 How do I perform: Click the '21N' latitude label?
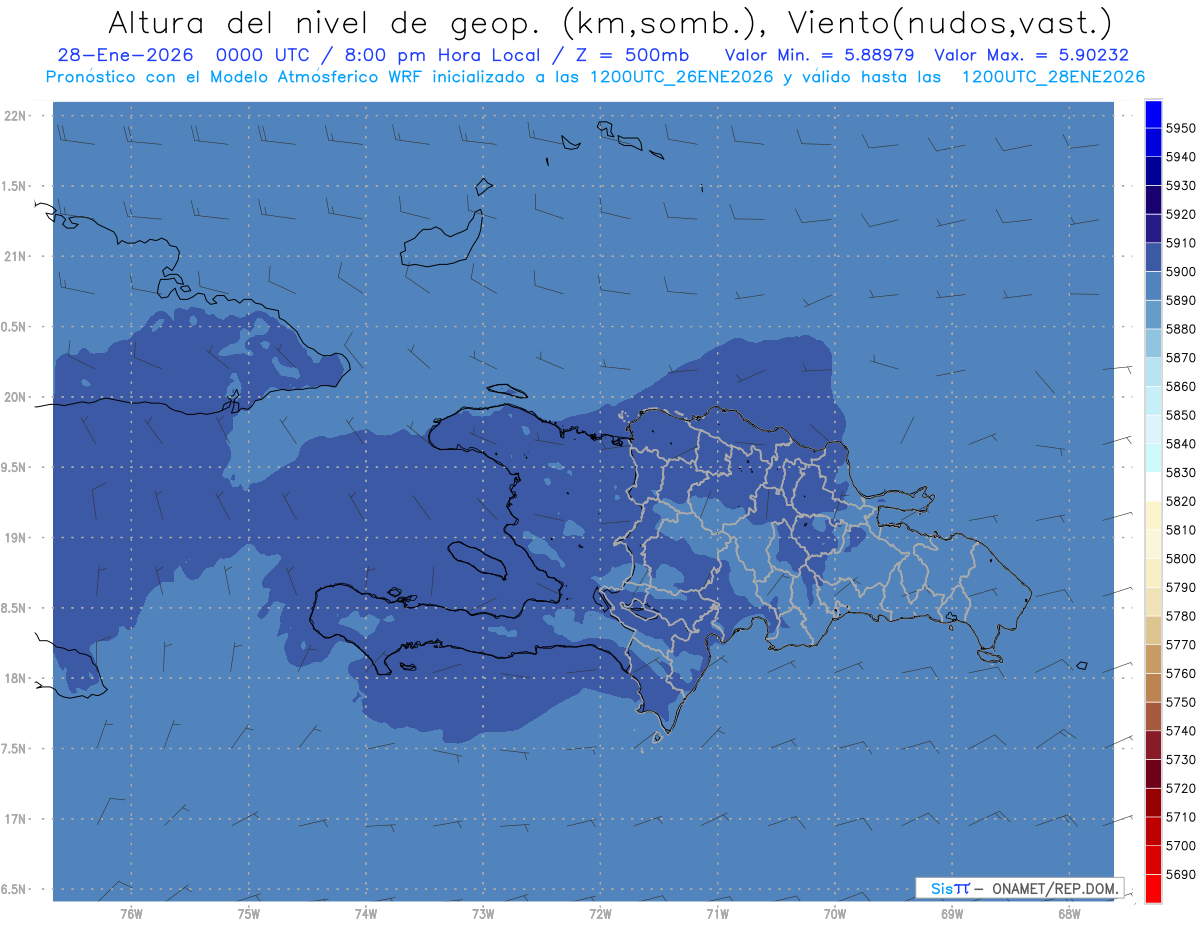point(15,256)
